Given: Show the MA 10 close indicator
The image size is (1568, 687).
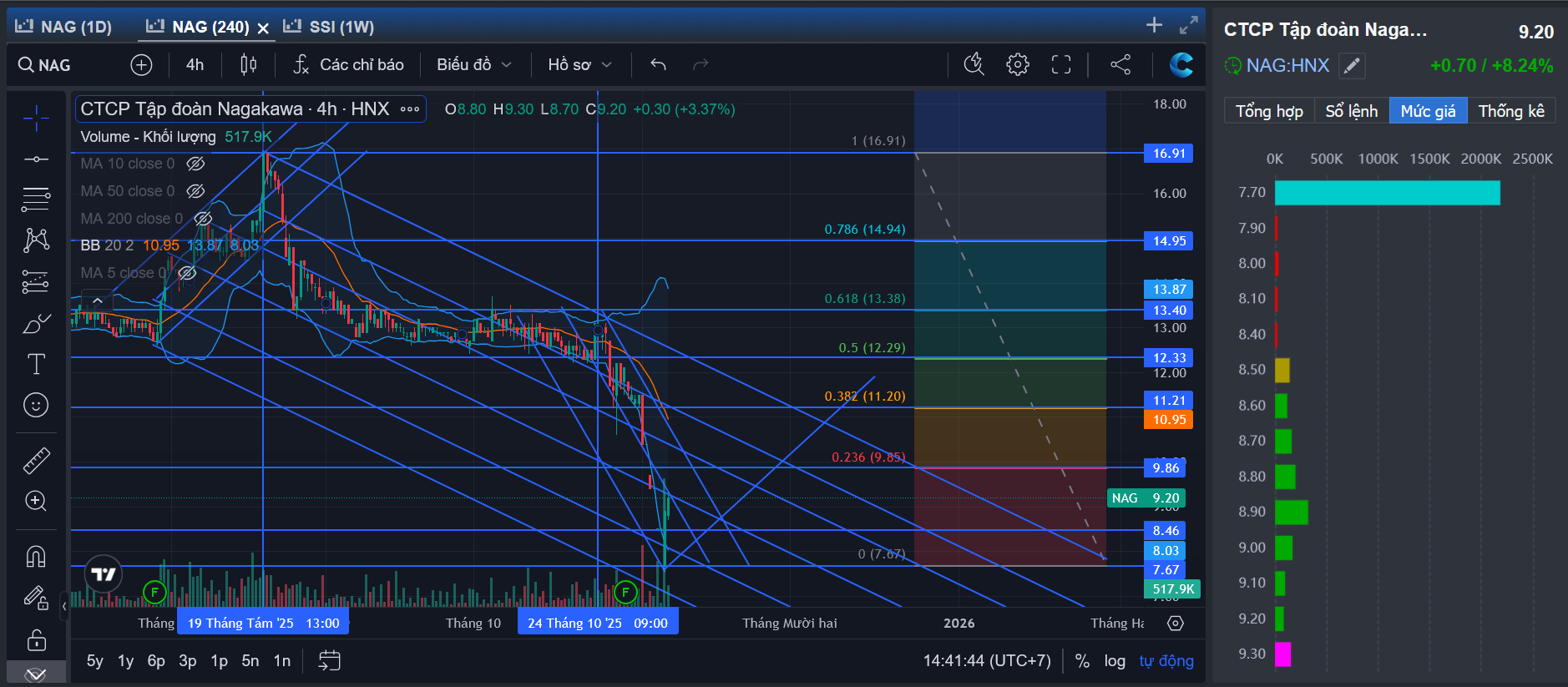Looking at the screenshot, I should coord(195,164).
